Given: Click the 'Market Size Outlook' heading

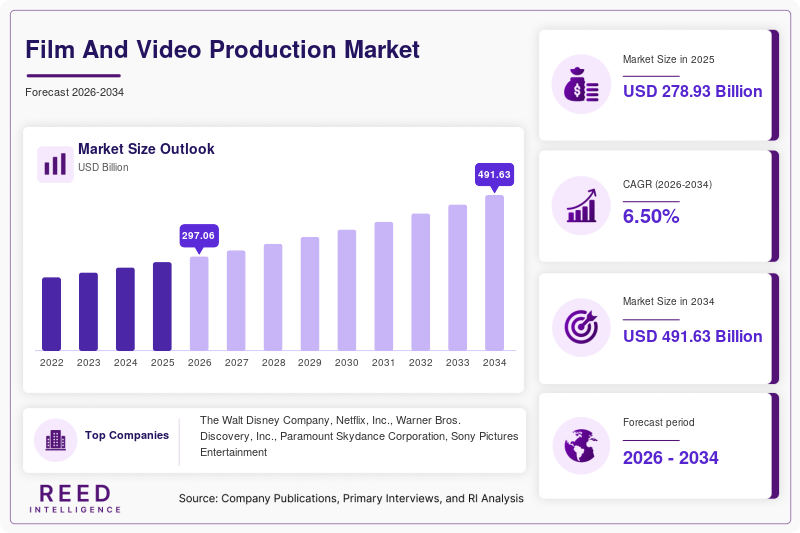Looking at the screenshot, I should click(146, 149).
